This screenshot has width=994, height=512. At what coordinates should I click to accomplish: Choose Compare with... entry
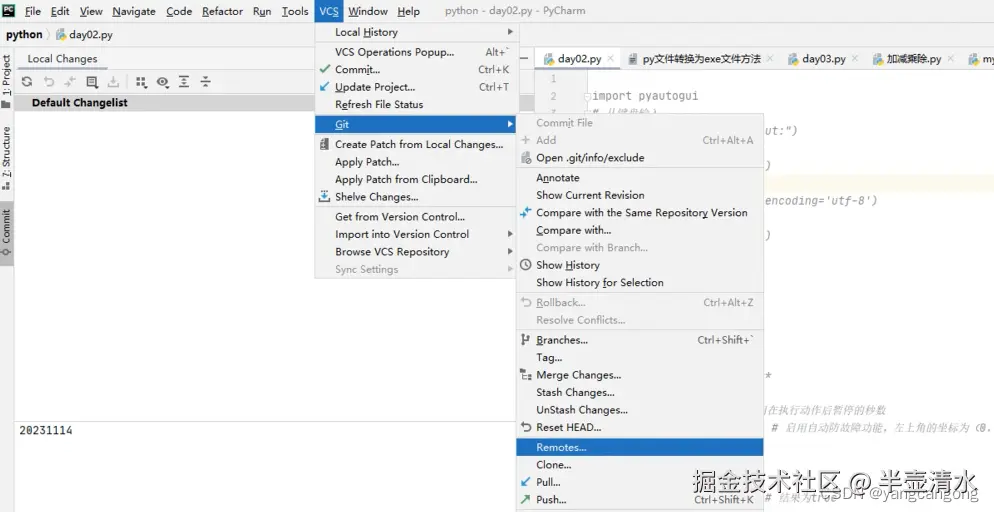(640, 230)
